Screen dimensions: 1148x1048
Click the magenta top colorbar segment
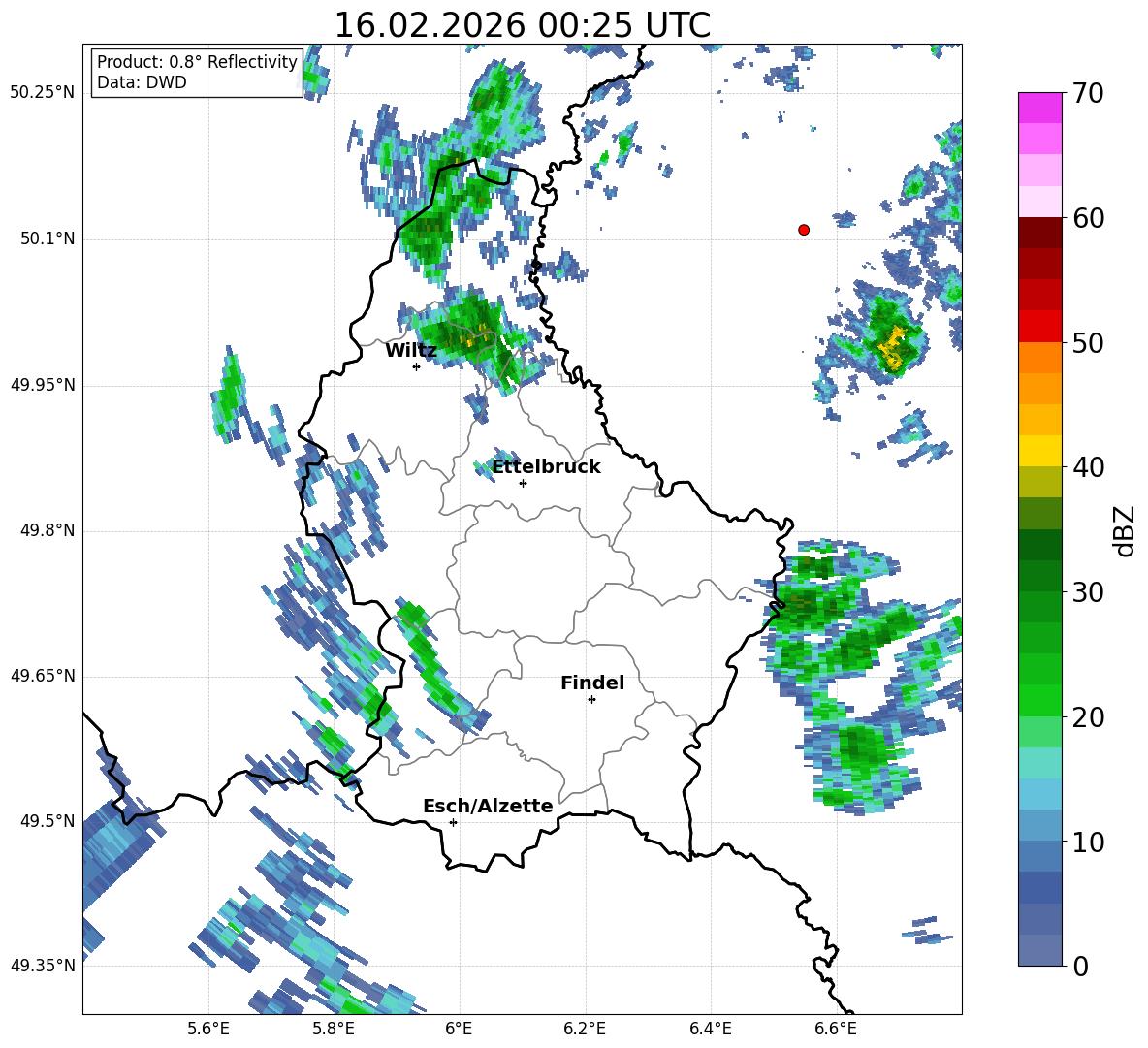1039,108
